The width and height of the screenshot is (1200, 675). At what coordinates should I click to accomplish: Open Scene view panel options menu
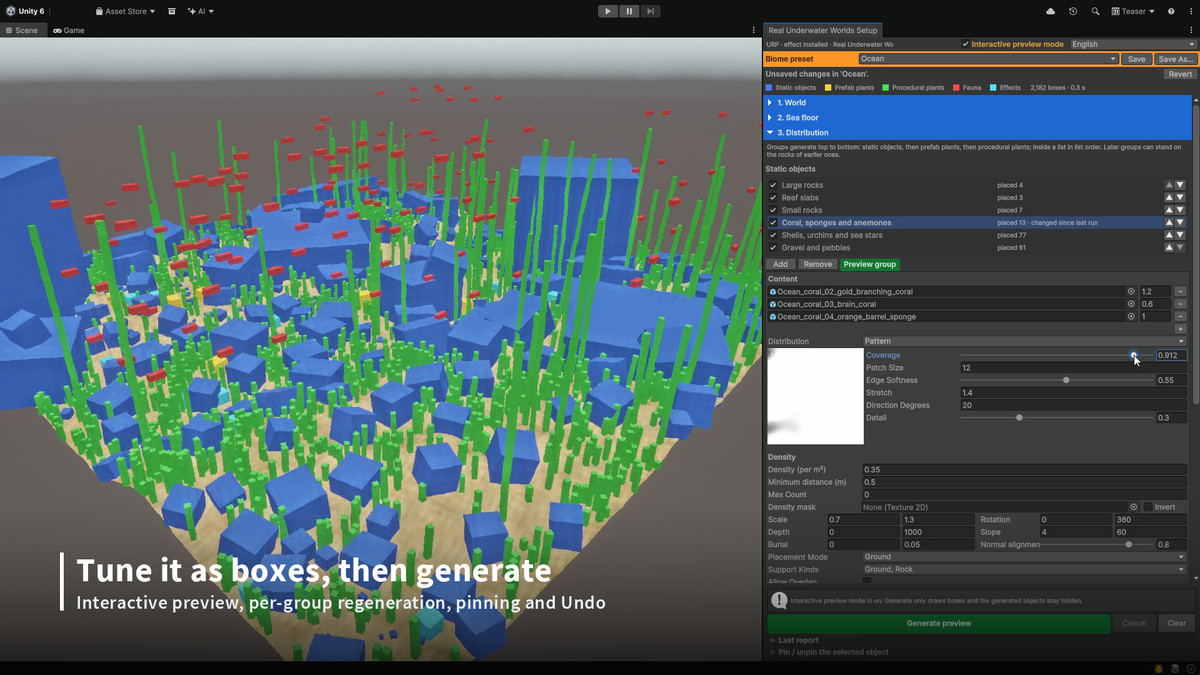click(754, 30)
